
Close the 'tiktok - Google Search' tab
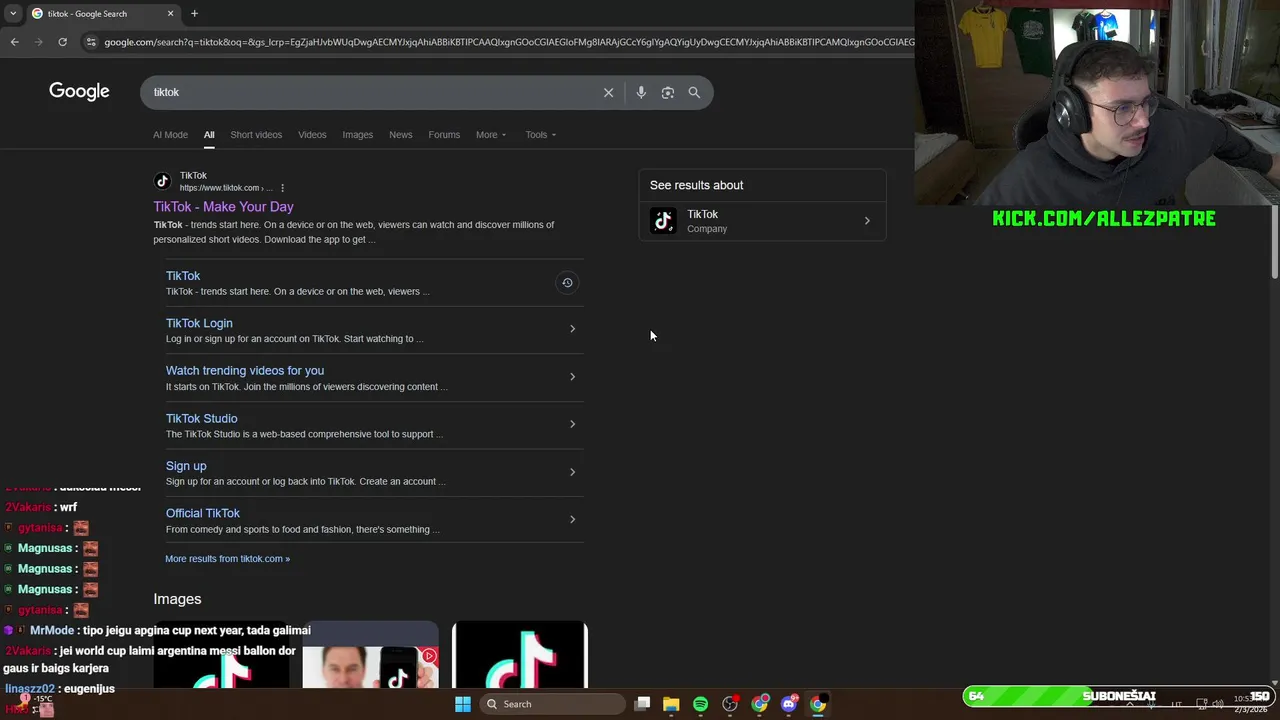[x=170, y=13]
